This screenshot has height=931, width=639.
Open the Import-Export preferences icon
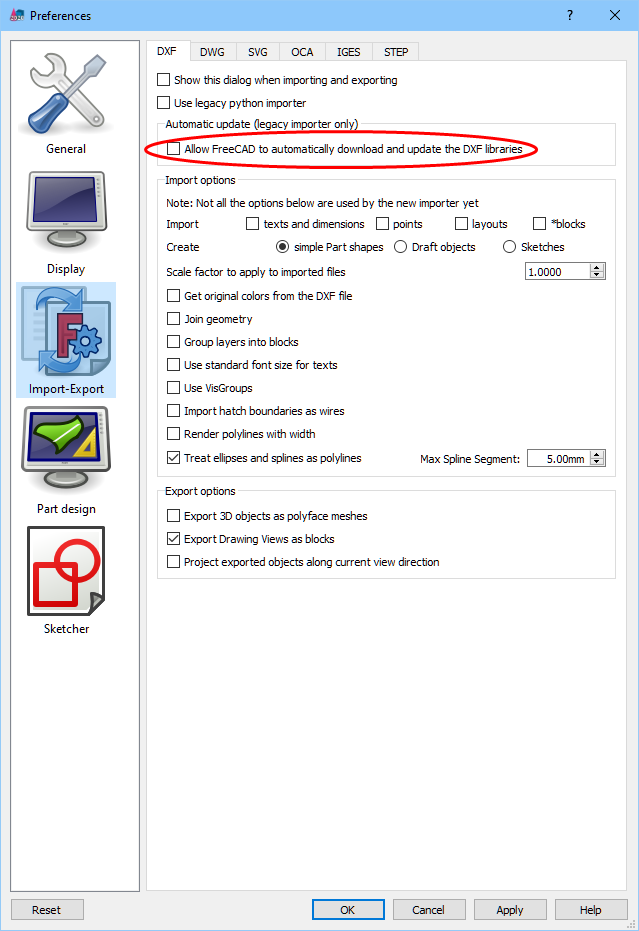pos(66,340)
